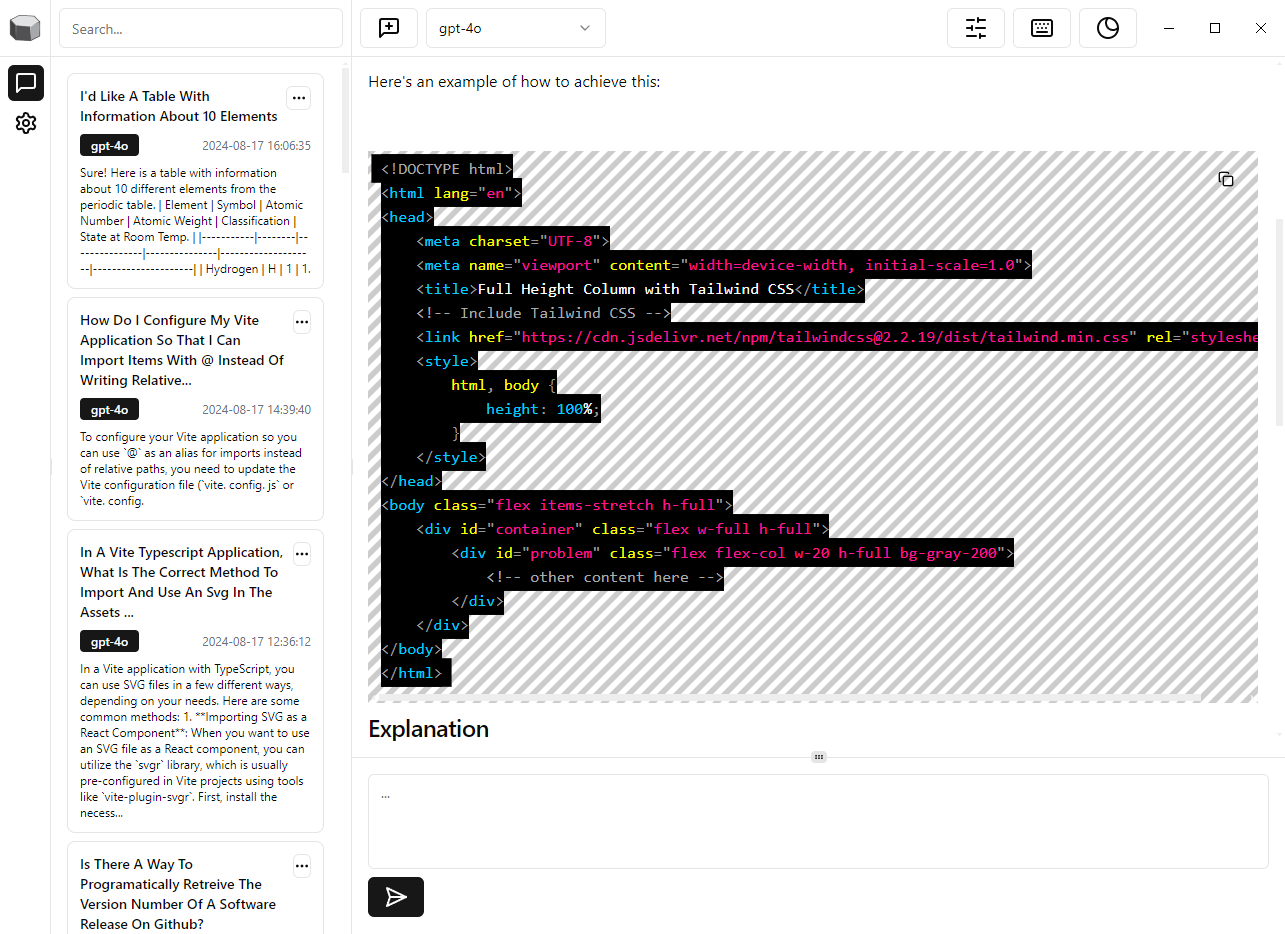Open settings gear in left sidebar
The width and height of the screenshot is (1285, 934).
coord(26,123)
